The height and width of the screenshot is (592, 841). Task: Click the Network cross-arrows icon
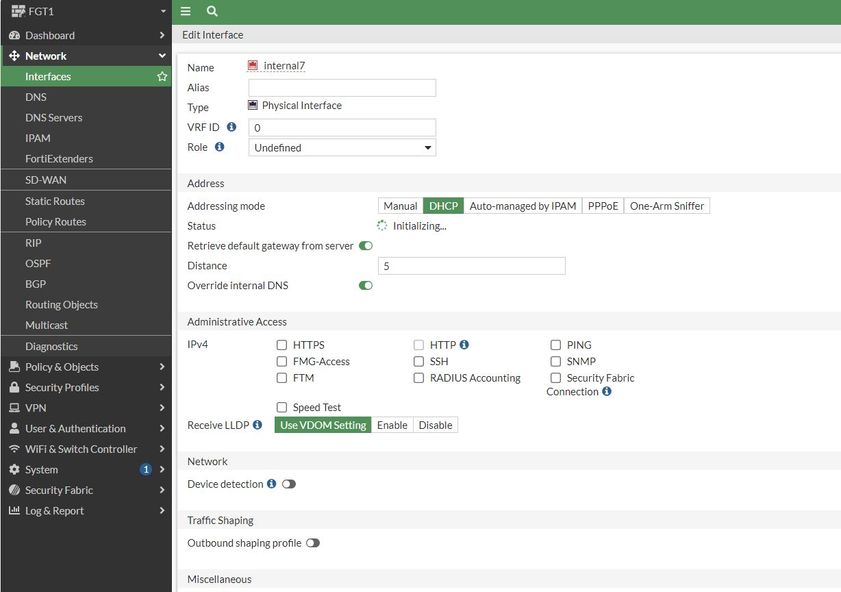click(x=14, y=56)
